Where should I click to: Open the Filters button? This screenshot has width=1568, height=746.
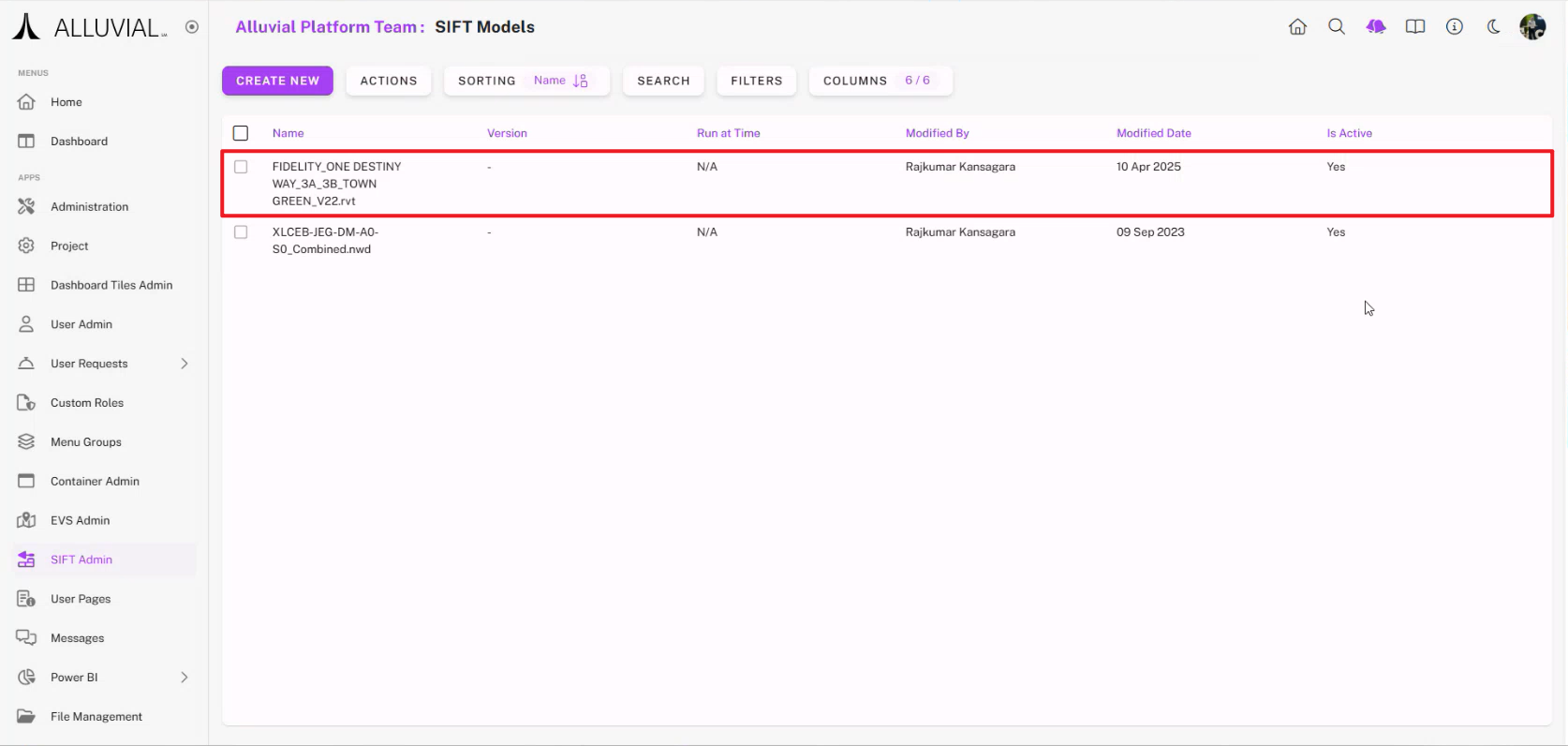tap(756, 81)
